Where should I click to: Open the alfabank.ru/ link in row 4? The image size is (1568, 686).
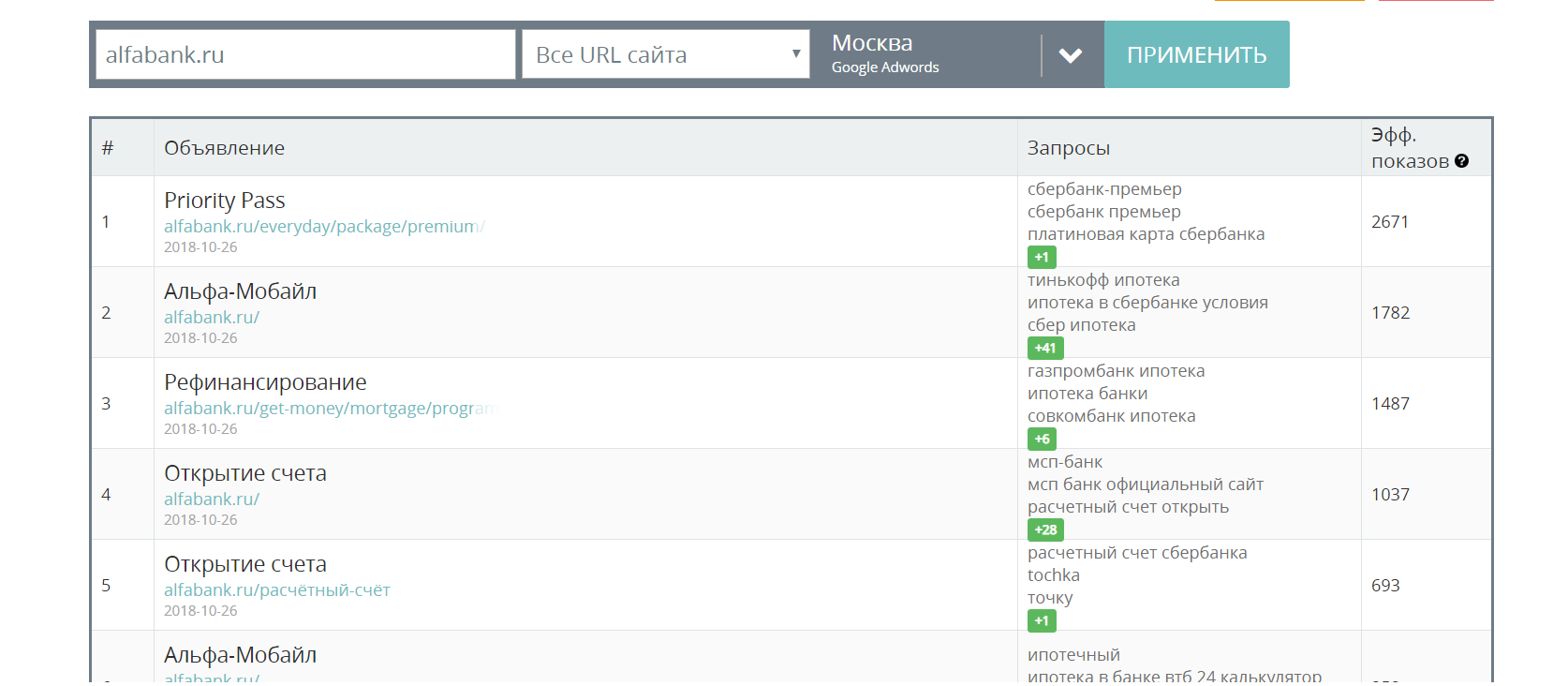click(212, 500)
